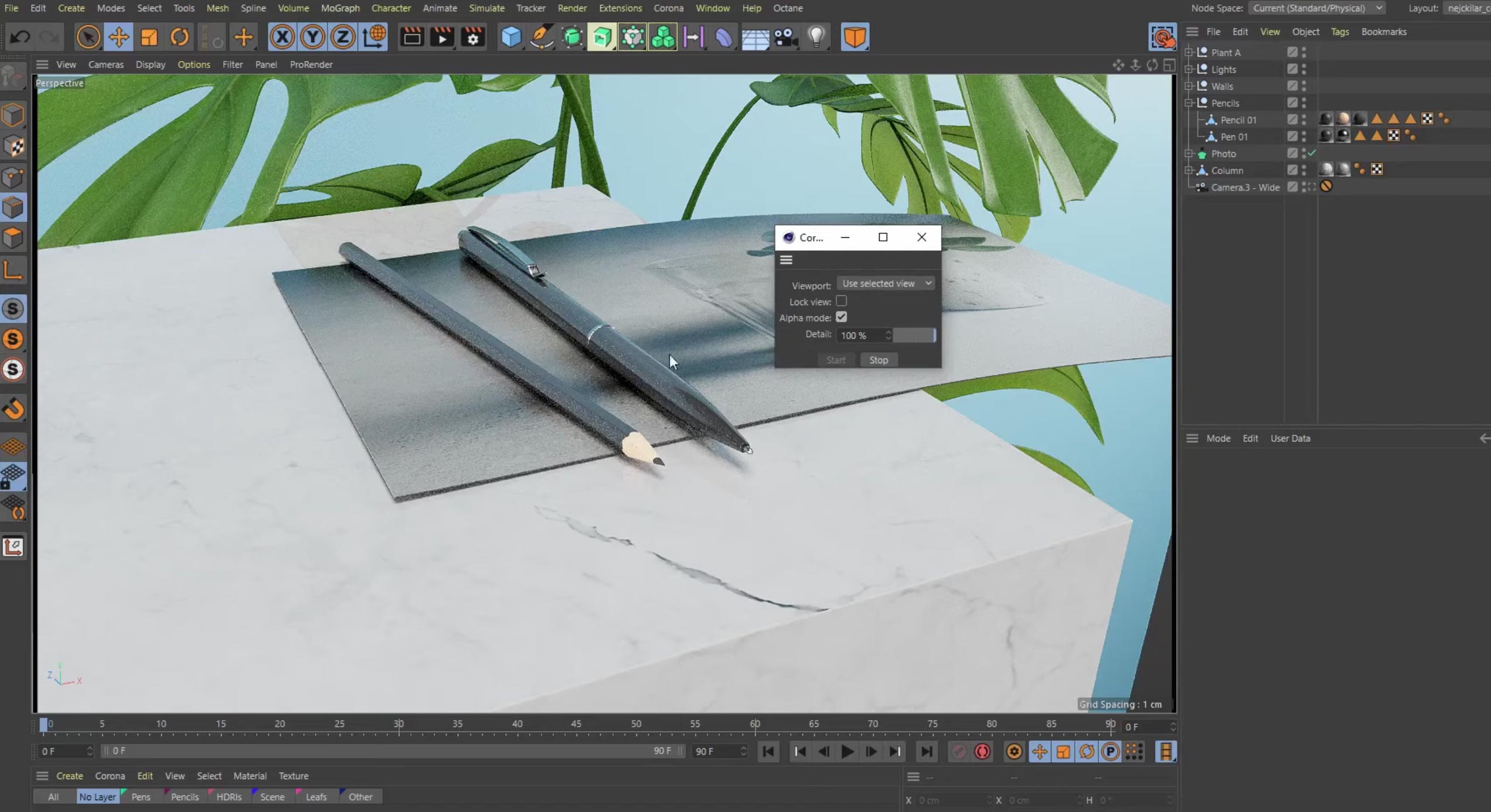1491x812 pixels.
Task: Click the Start button in Corona dialog
Action: [836, 359]
